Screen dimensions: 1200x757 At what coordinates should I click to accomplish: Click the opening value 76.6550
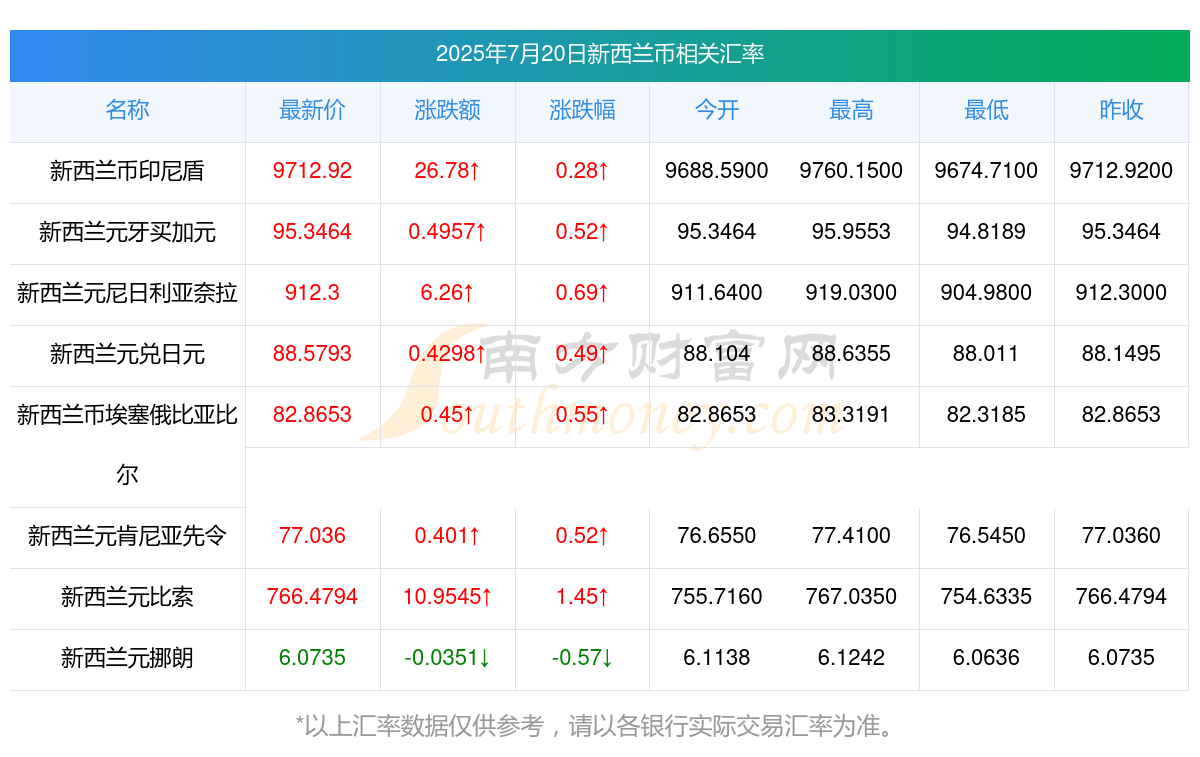tap(717, 536)
